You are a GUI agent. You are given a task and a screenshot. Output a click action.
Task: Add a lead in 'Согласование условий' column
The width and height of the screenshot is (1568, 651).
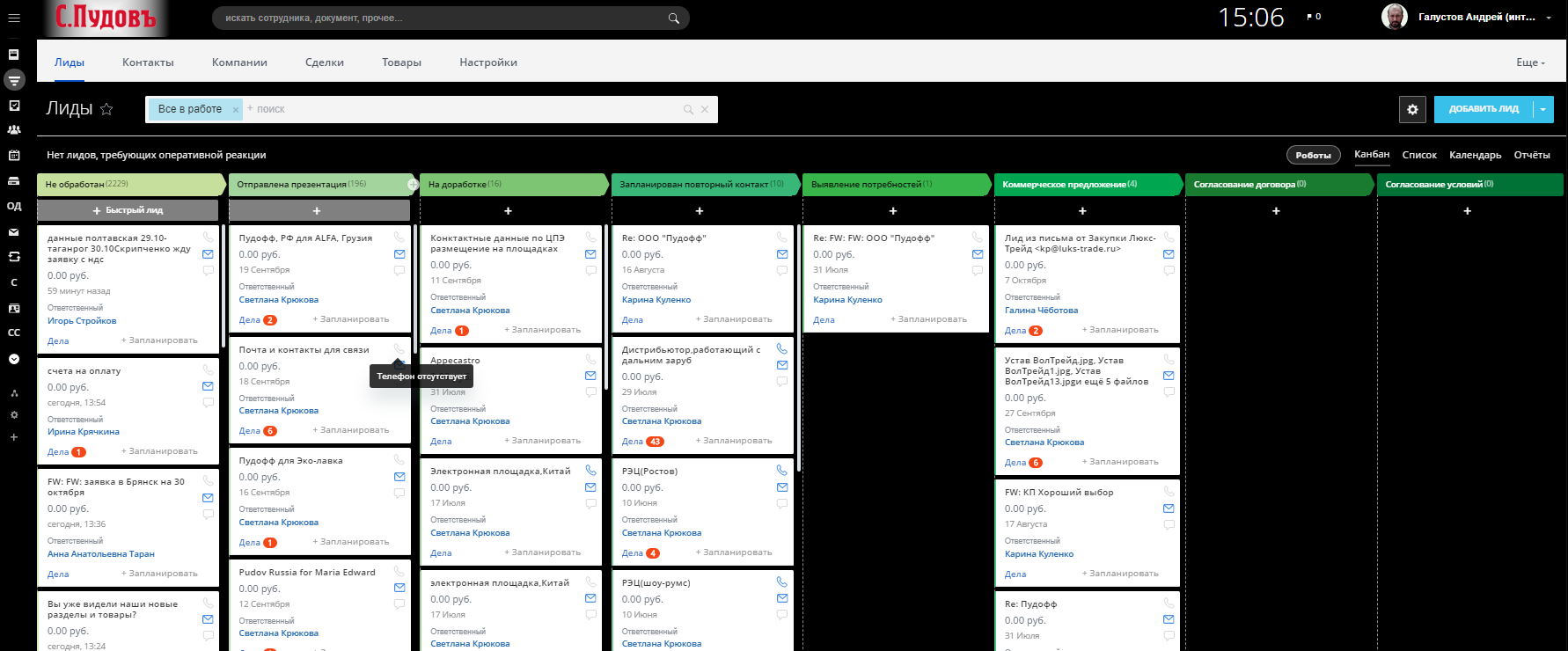[x=1467, y=211]
